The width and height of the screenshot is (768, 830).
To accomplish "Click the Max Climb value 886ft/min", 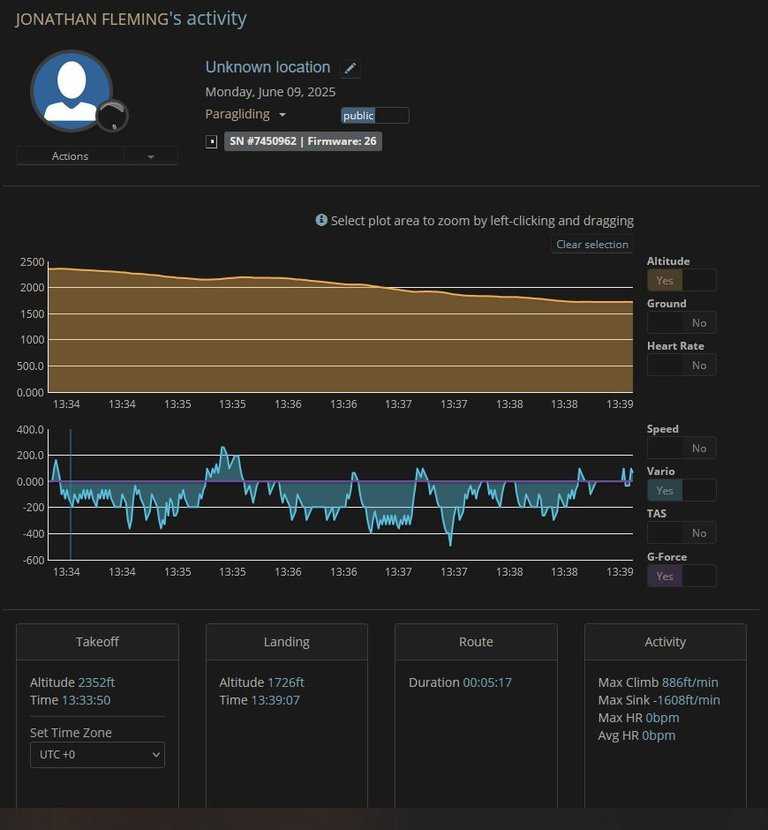I will 690,682.
